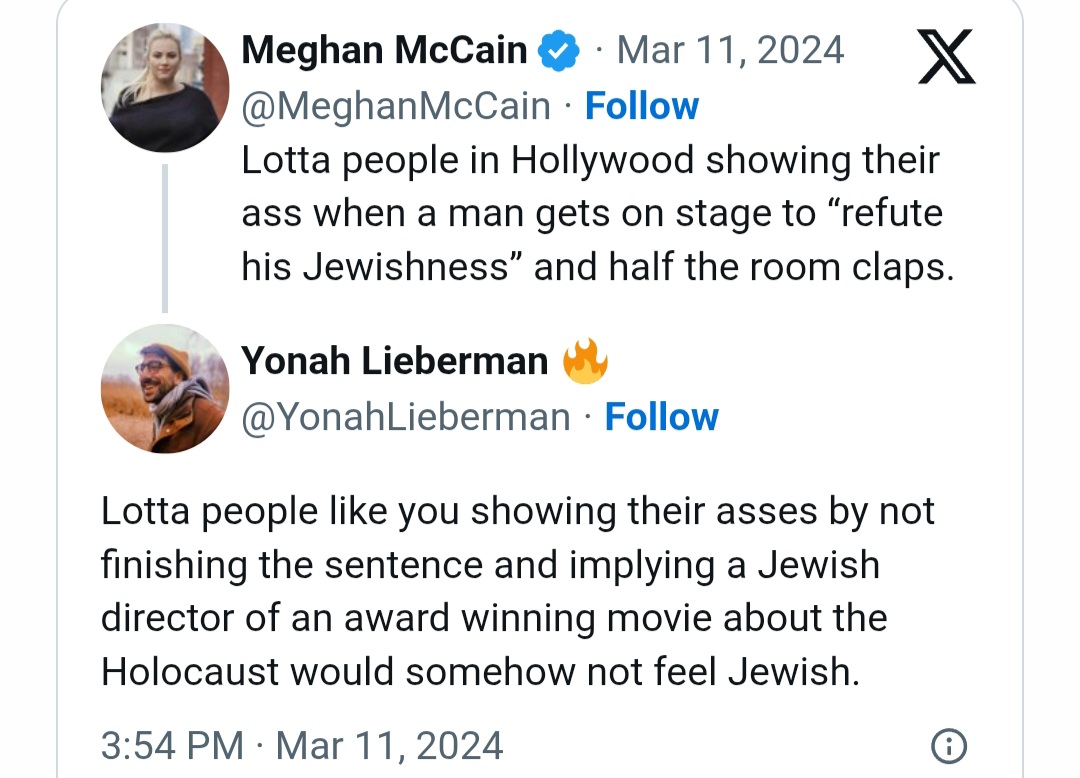The image size is (1080, 778).
Task: Click the fire emoji beside Yonah Lieberman
Action: [x=585, y=361]
